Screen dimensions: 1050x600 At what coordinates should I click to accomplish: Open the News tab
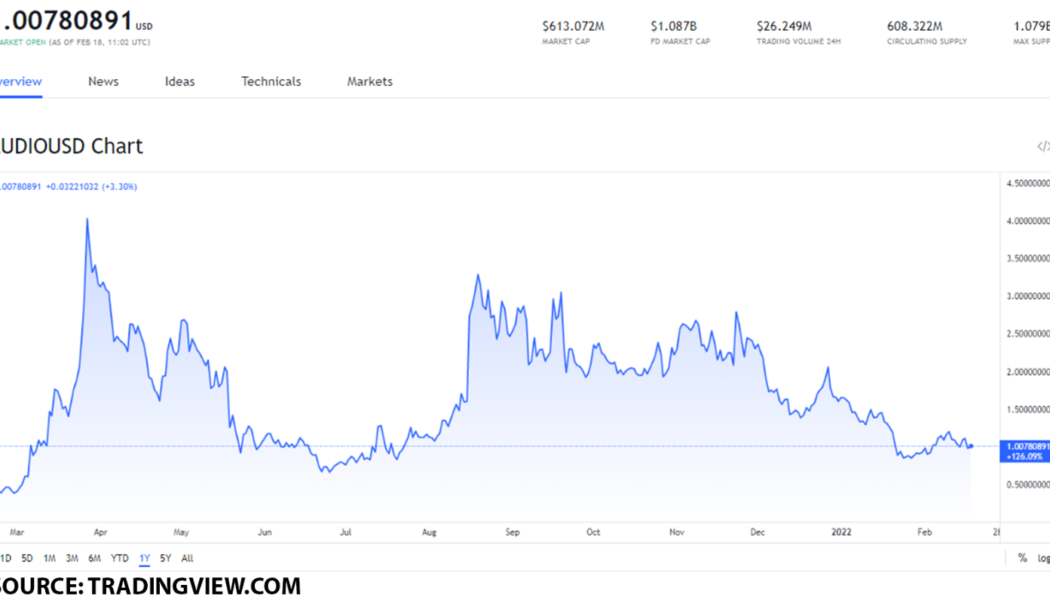[103, 82]
